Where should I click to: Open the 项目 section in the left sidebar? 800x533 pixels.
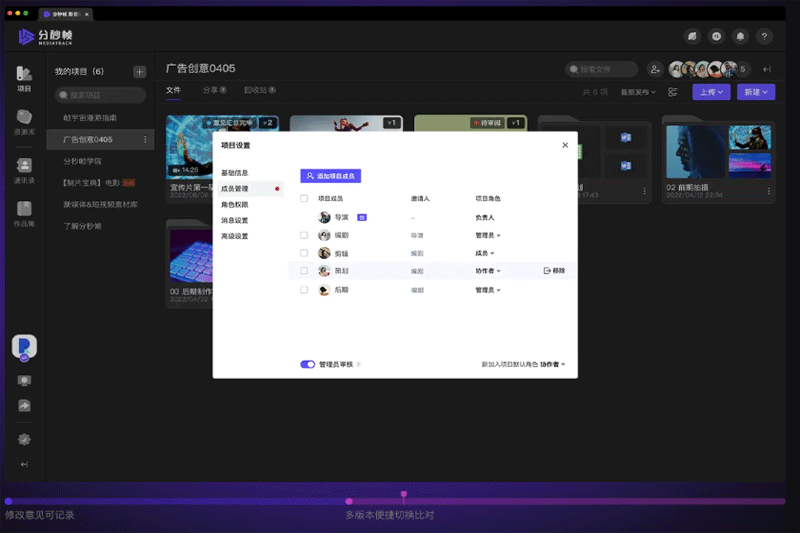tap(24, 79)
